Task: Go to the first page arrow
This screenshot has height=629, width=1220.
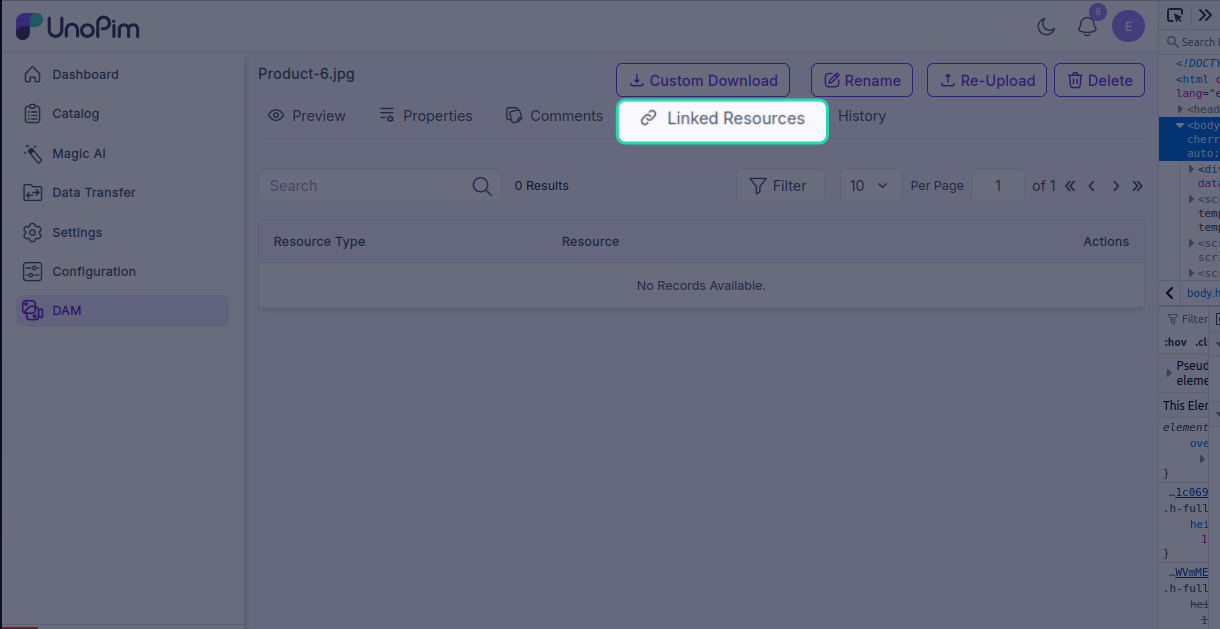Action: (x=1070, y=186)
